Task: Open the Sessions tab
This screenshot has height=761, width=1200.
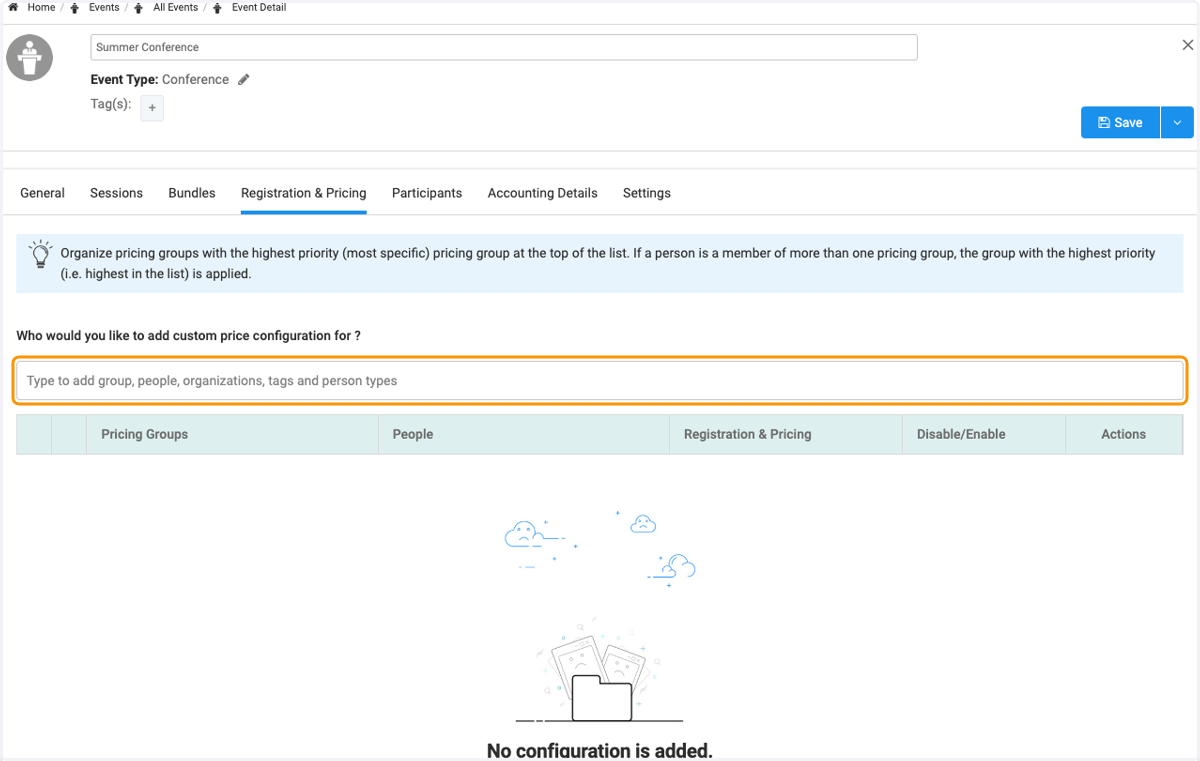Action: point(116,193)
